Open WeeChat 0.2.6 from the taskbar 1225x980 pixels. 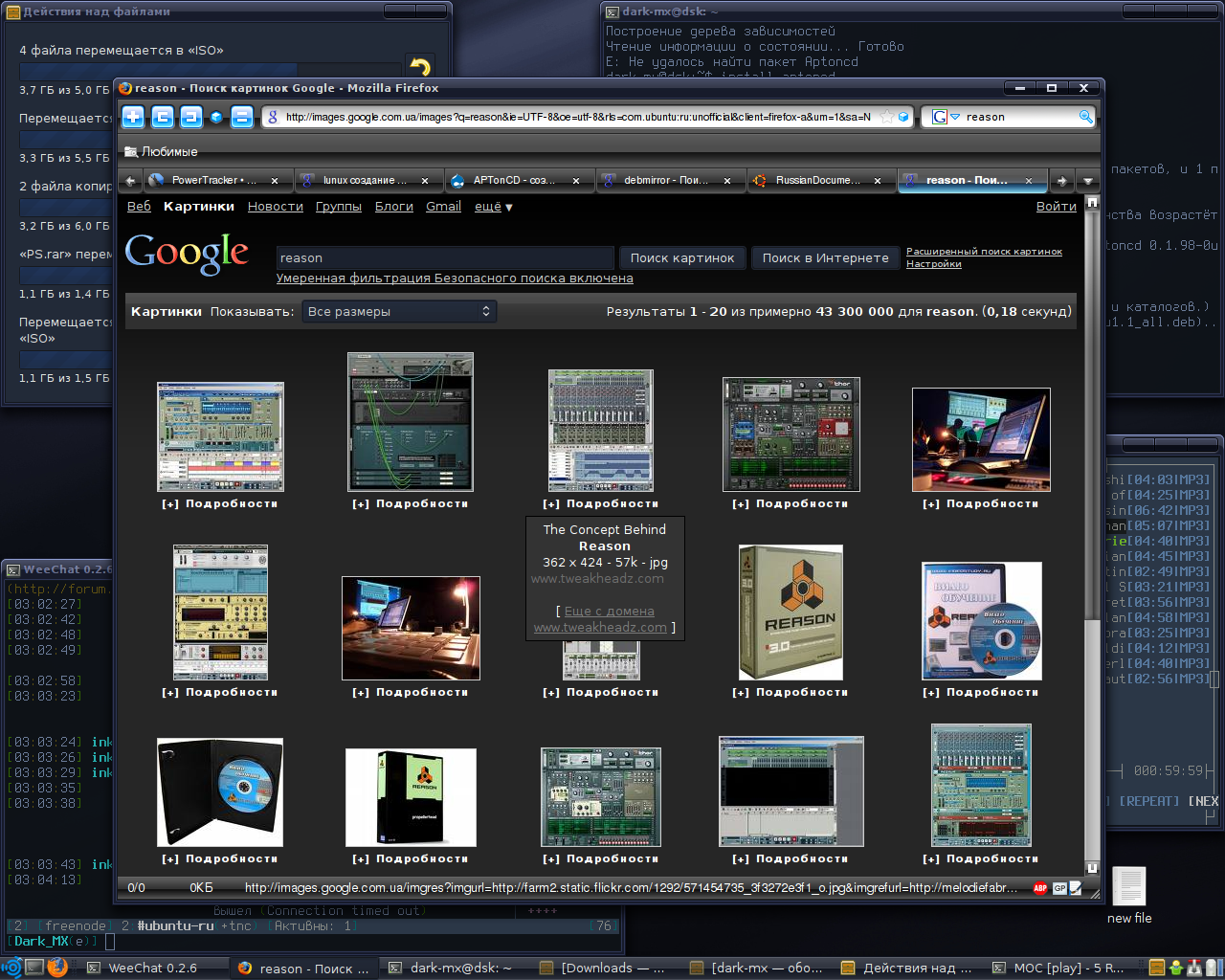[153, 968]
